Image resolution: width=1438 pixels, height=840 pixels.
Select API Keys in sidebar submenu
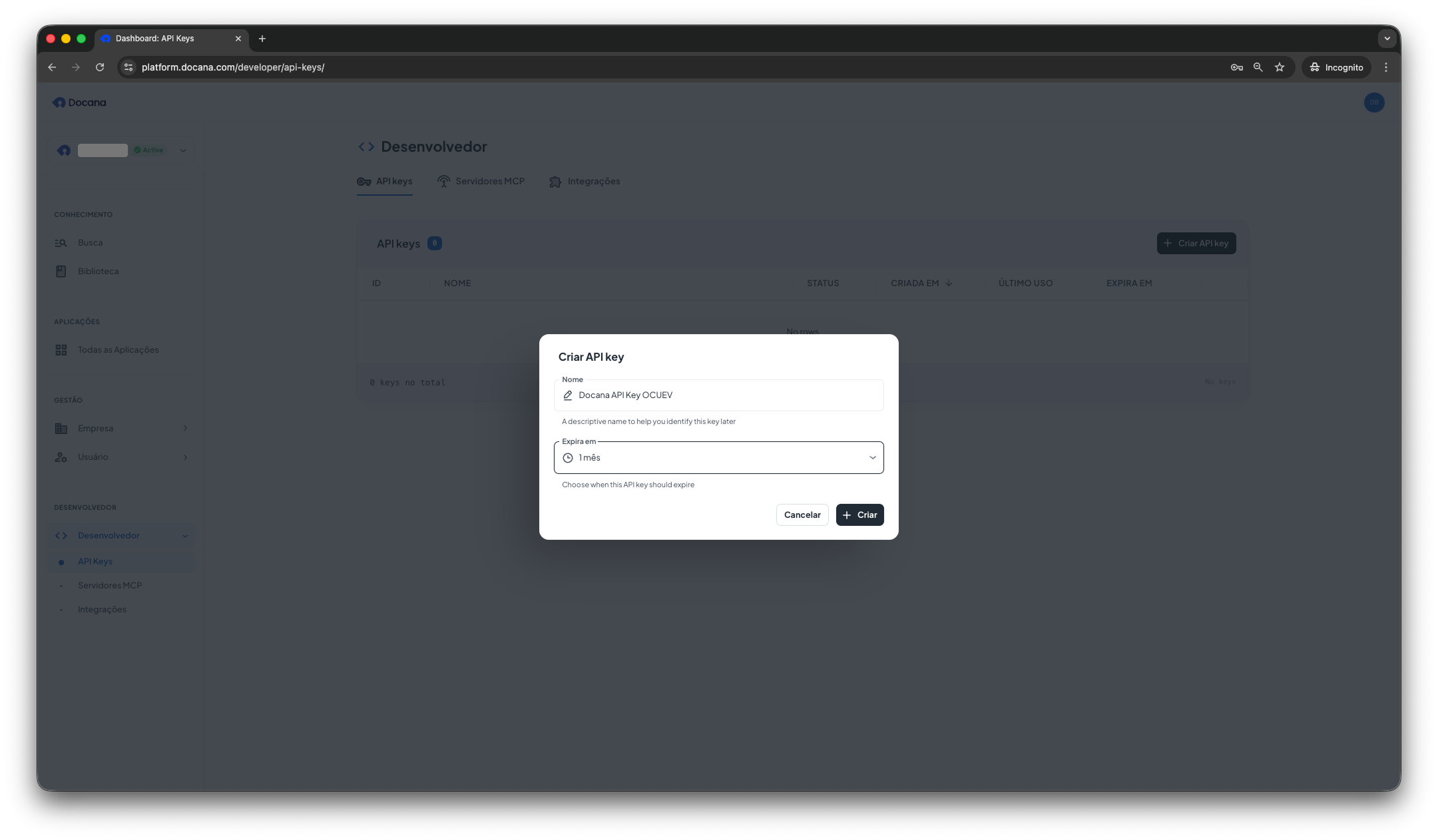tap(121, 562)
